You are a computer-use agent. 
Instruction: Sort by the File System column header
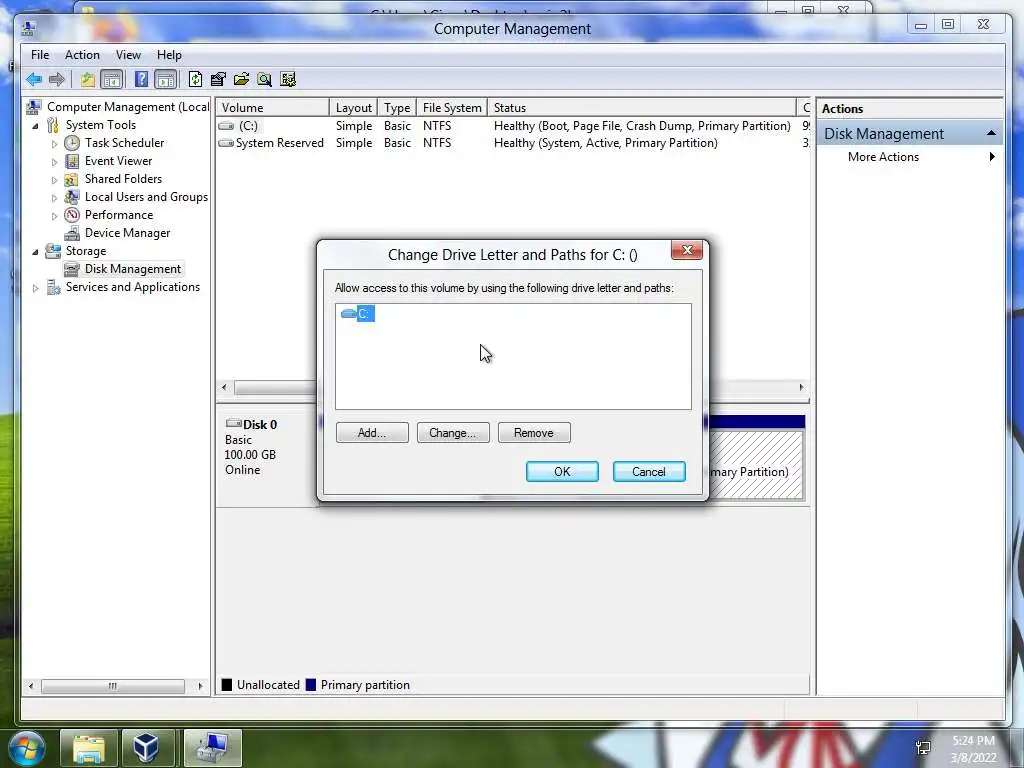coord(452,107)
